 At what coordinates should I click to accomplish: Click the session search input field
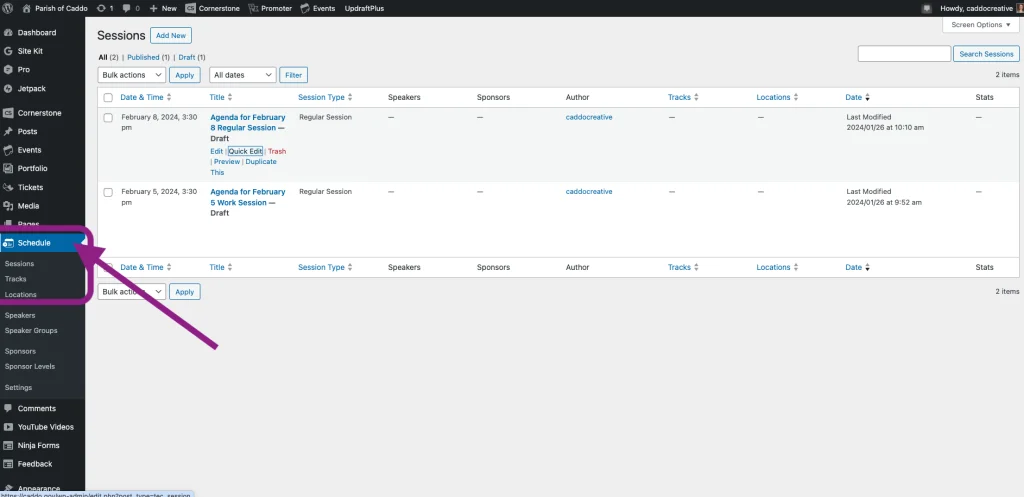pos(903,54)
